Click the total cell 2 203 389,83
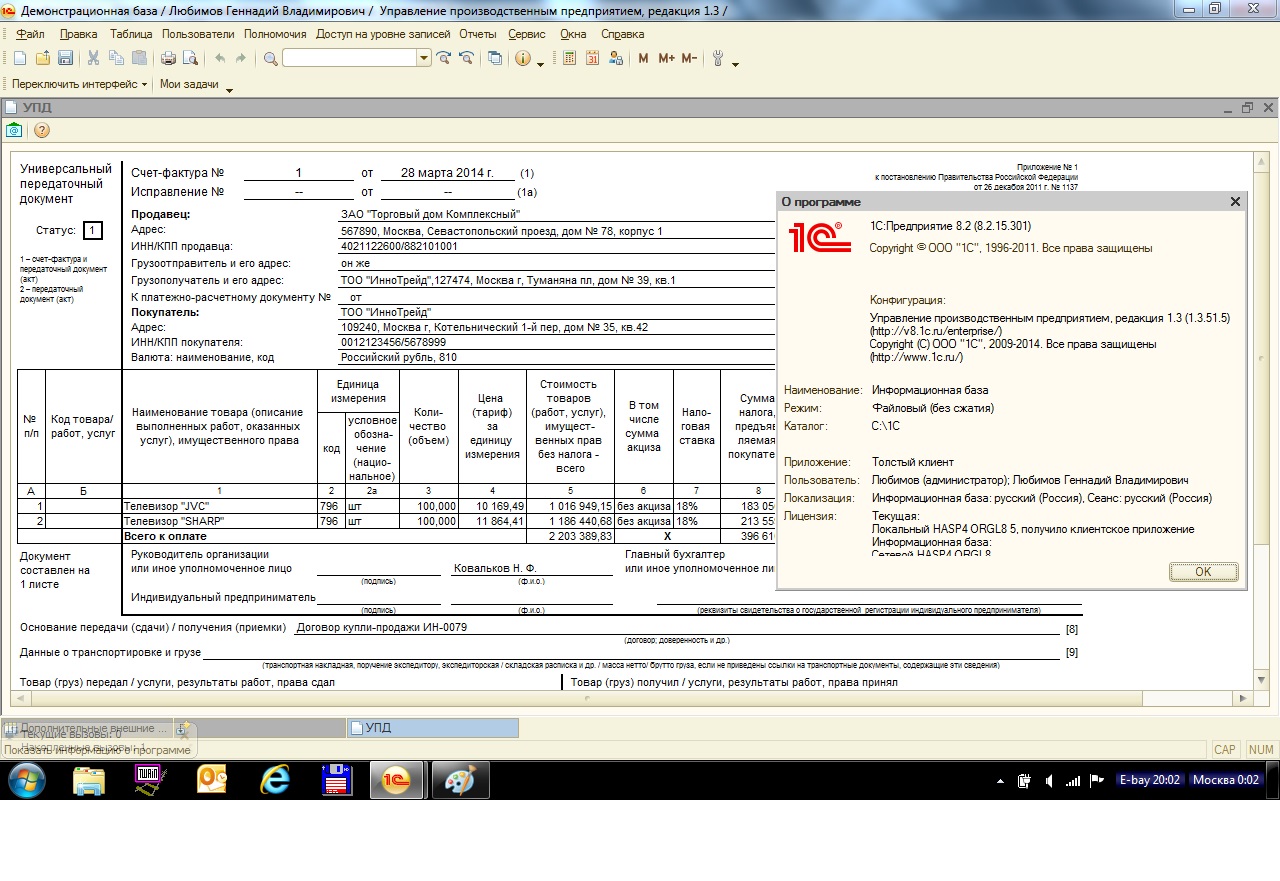1280x881 pixels. coord(571,536)
